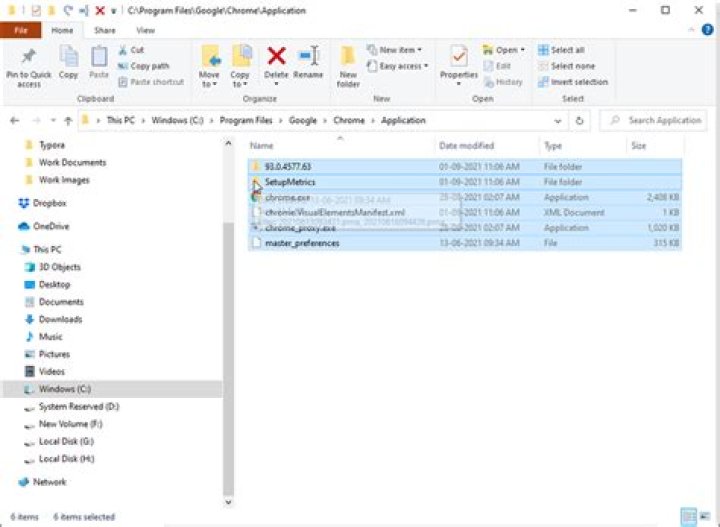Refresh the Application folder
The width and height of the screenshot is (720, 527).
[x=579, y=121]
